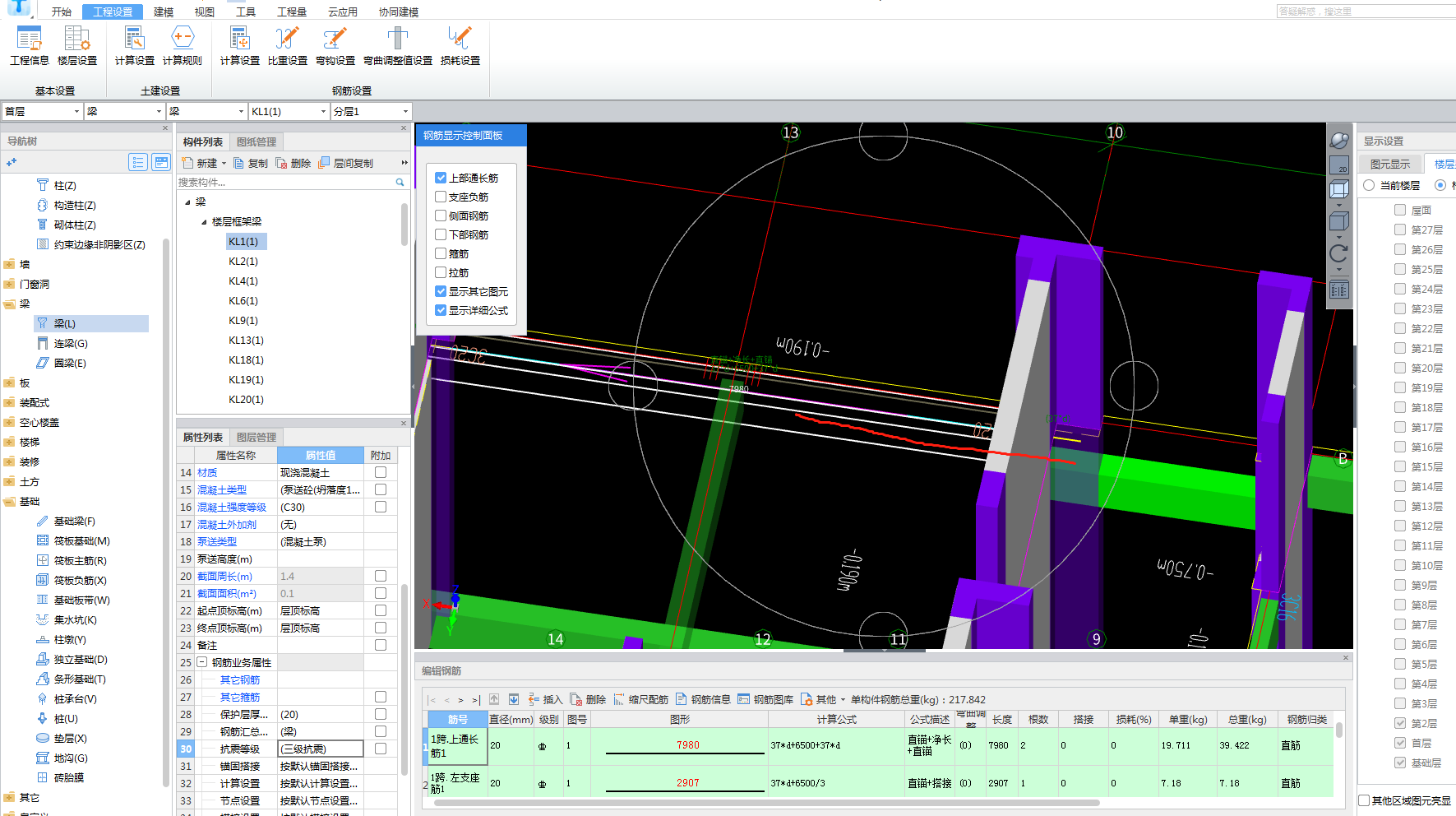Check 拉筋 checkbox
Screen dimensions: 1456x816
tap(441, 272)
